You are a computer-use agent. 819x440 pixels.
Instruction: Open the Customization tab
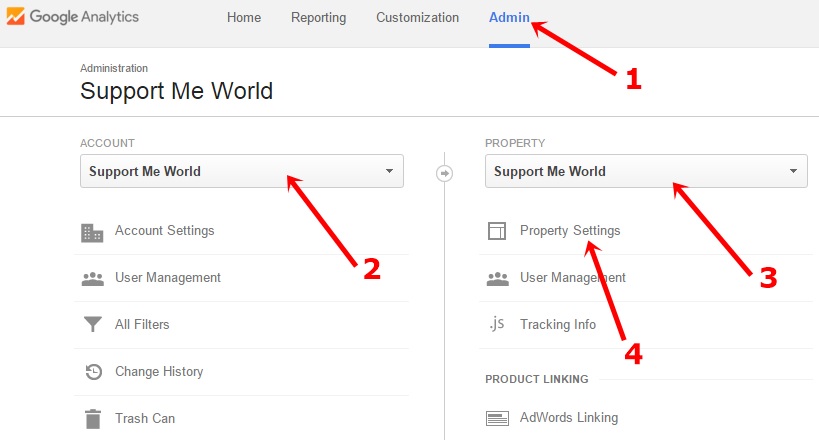tap(417, 17)
